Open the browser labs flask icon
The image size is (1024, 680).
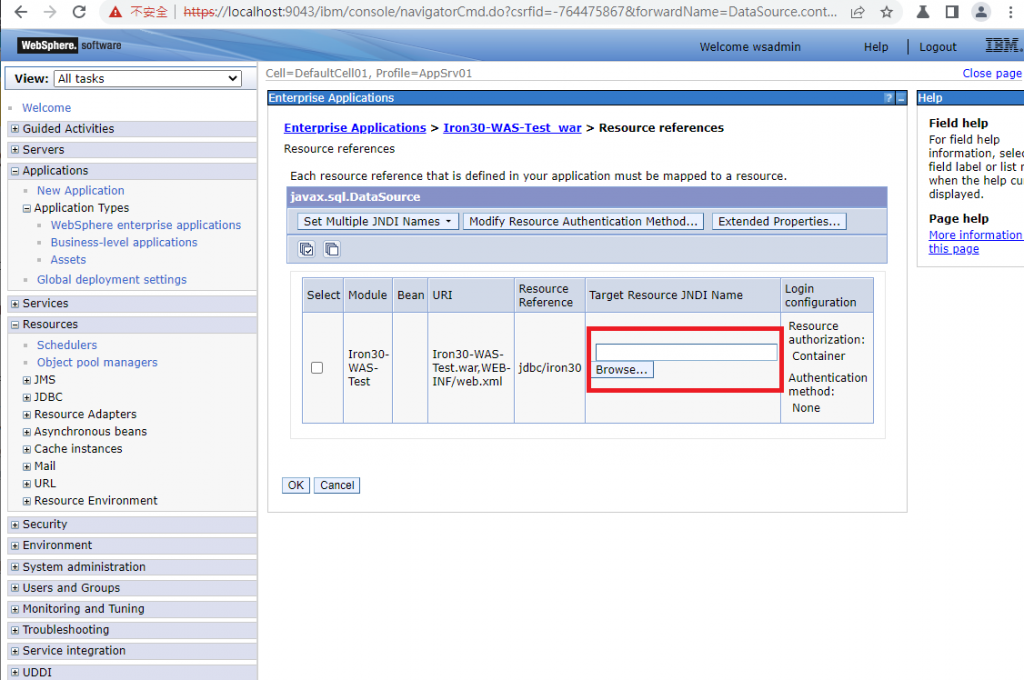click(x=923, y=12)
